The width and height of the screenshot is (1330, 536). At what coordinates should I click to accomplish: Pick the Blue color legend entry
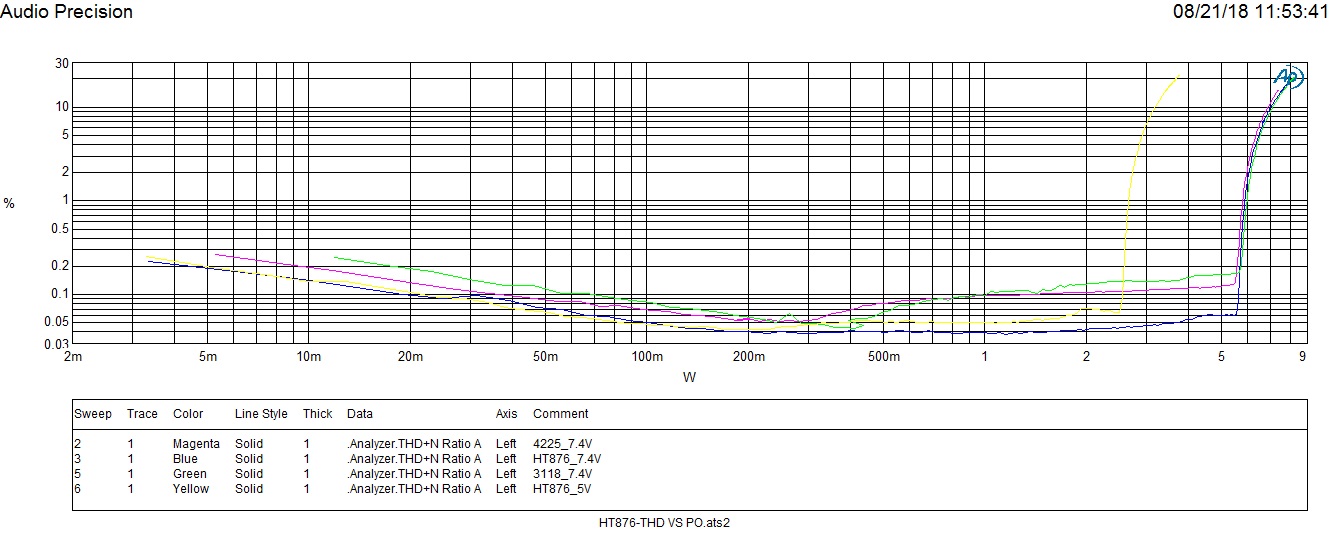[x=185, y=459]
